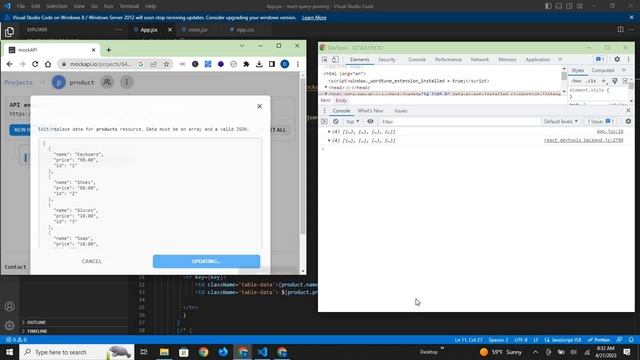Show the console sidebar

(324, 121)
